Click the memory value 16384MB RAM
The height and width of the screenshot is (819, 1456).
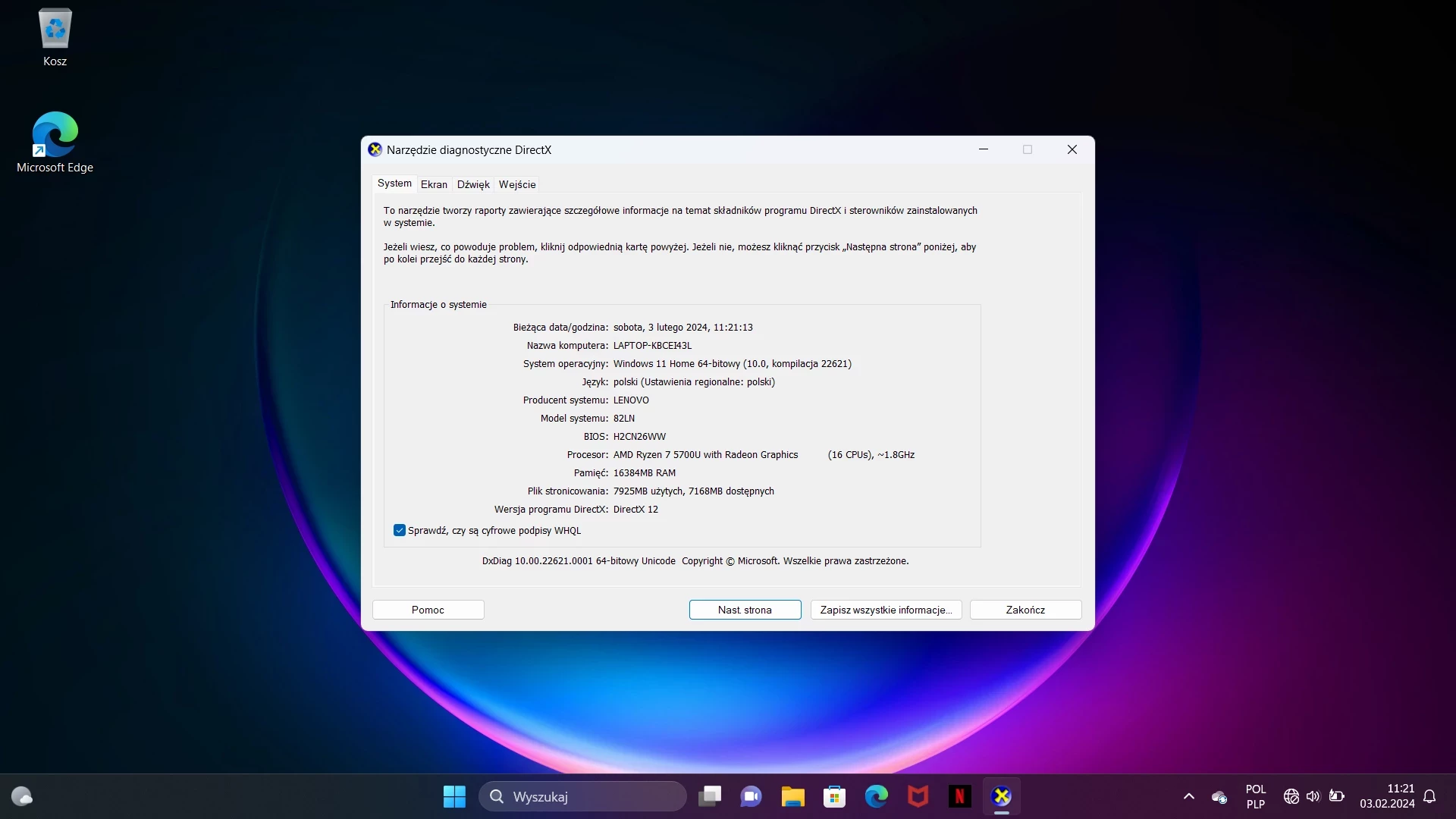pyautogui.click(x=644, y=473)
